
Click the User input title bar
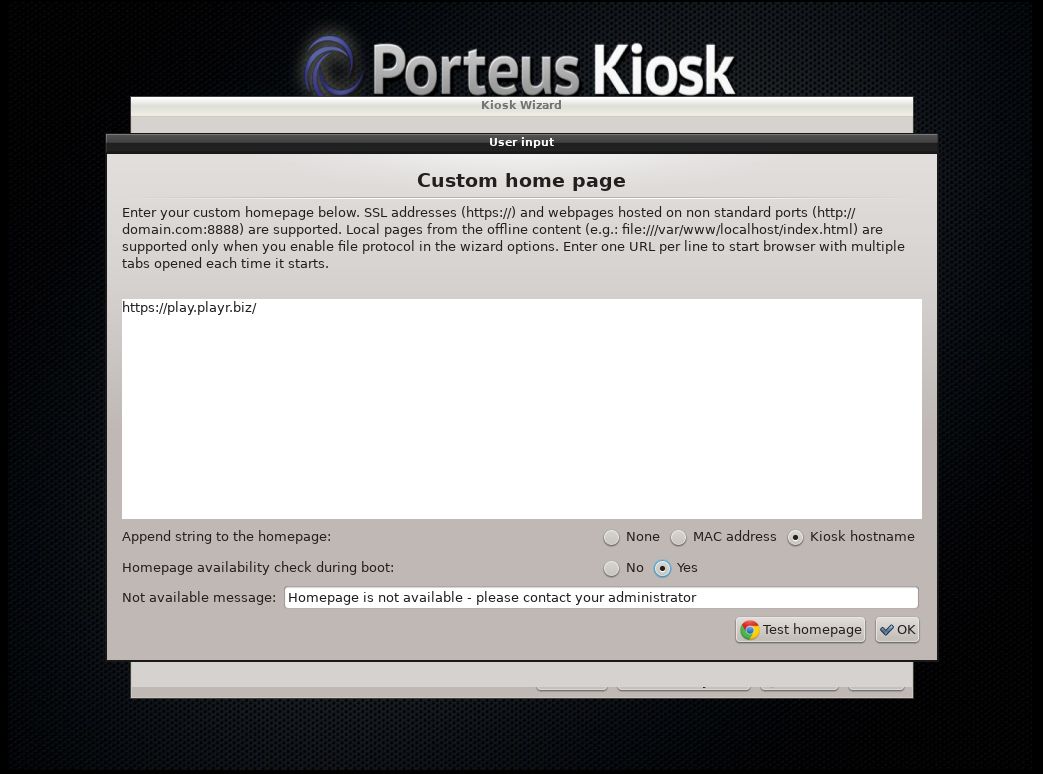[x=521, y=142]
